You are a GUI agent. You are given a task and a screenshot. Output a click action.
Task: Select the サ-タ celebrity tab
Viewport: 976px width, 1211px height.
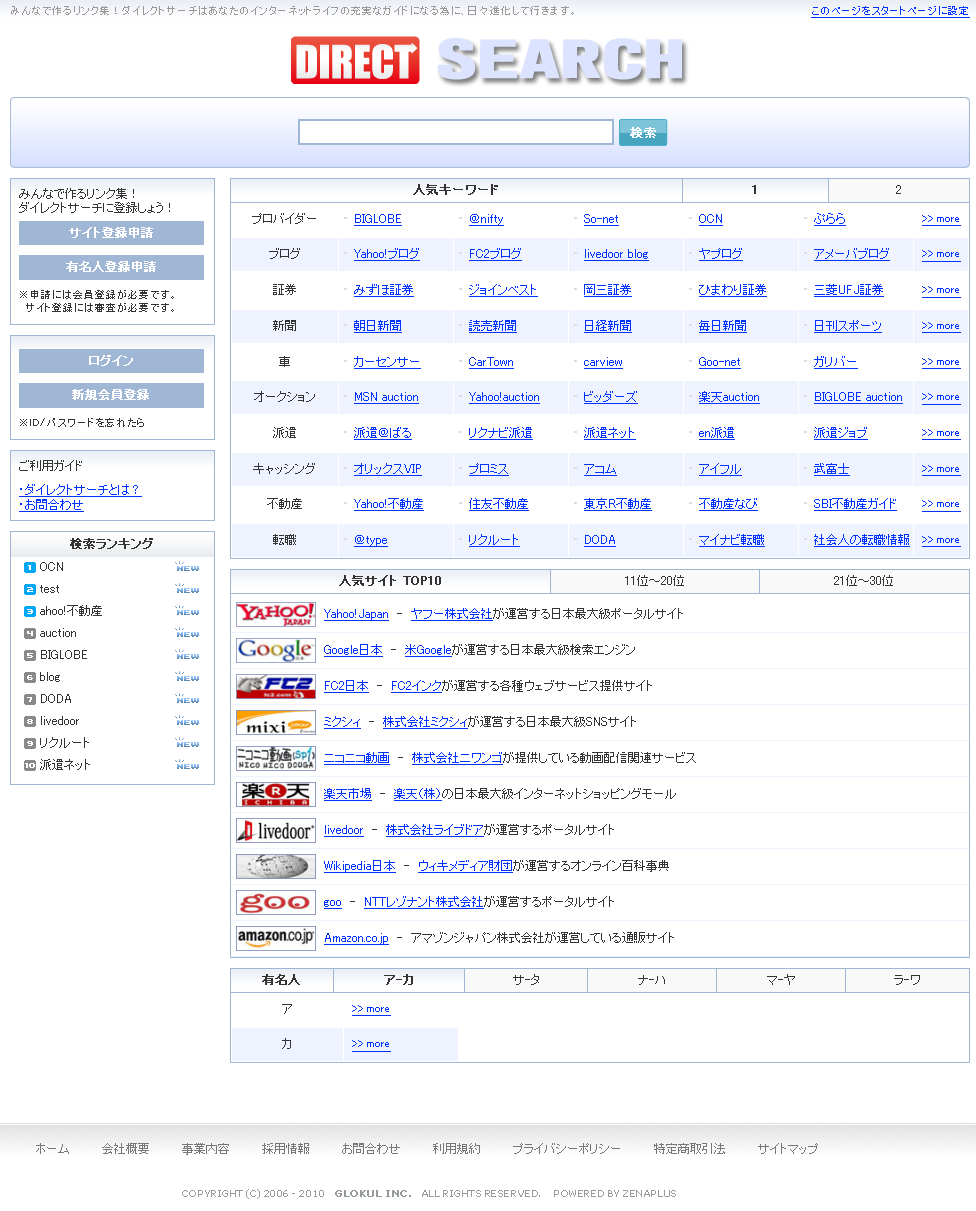[x=526, y=980]
